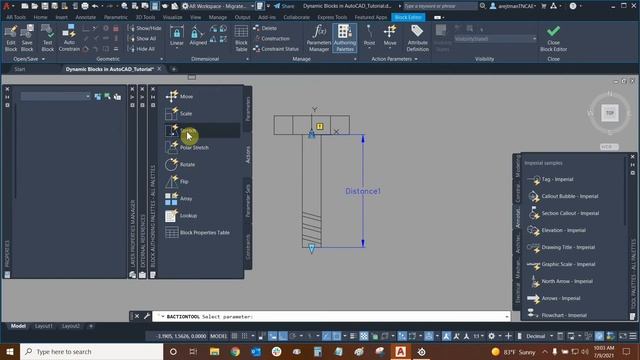
Task: Select the Move action in Authoring palette
Action: (180, 96)
